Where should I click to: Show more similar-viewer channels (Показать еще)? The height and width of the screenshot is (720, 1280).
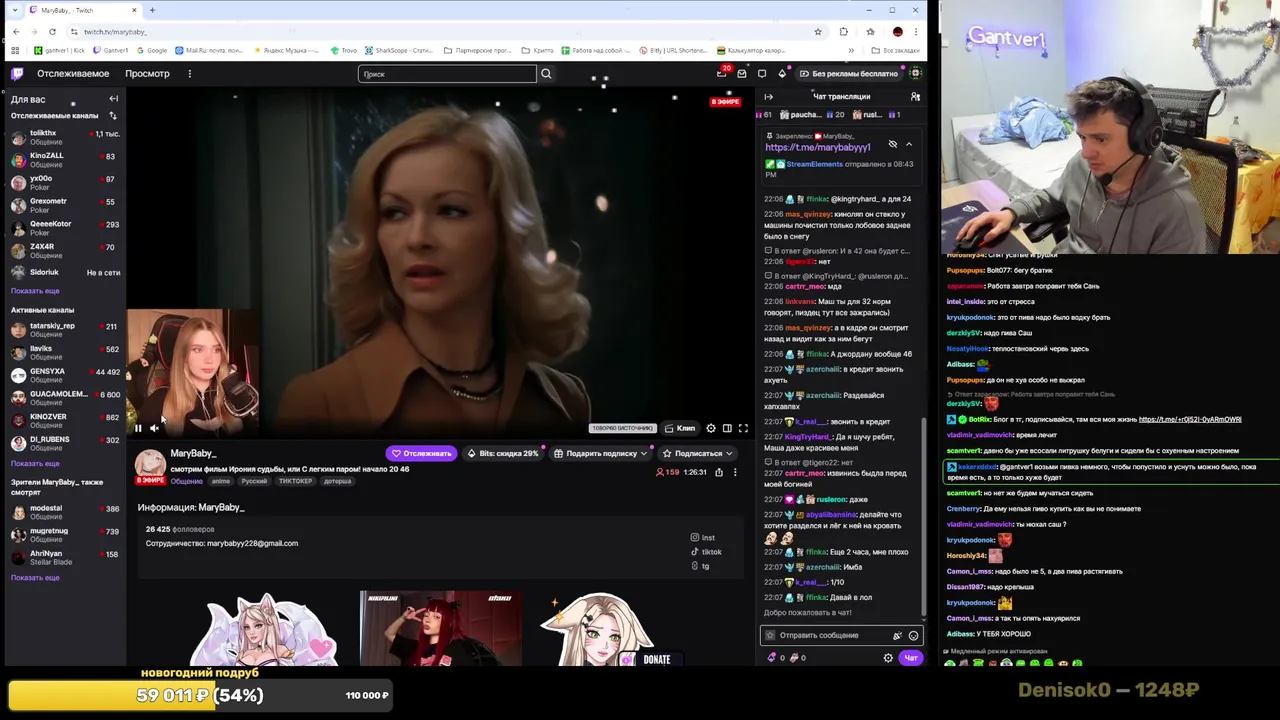(35, 578)
